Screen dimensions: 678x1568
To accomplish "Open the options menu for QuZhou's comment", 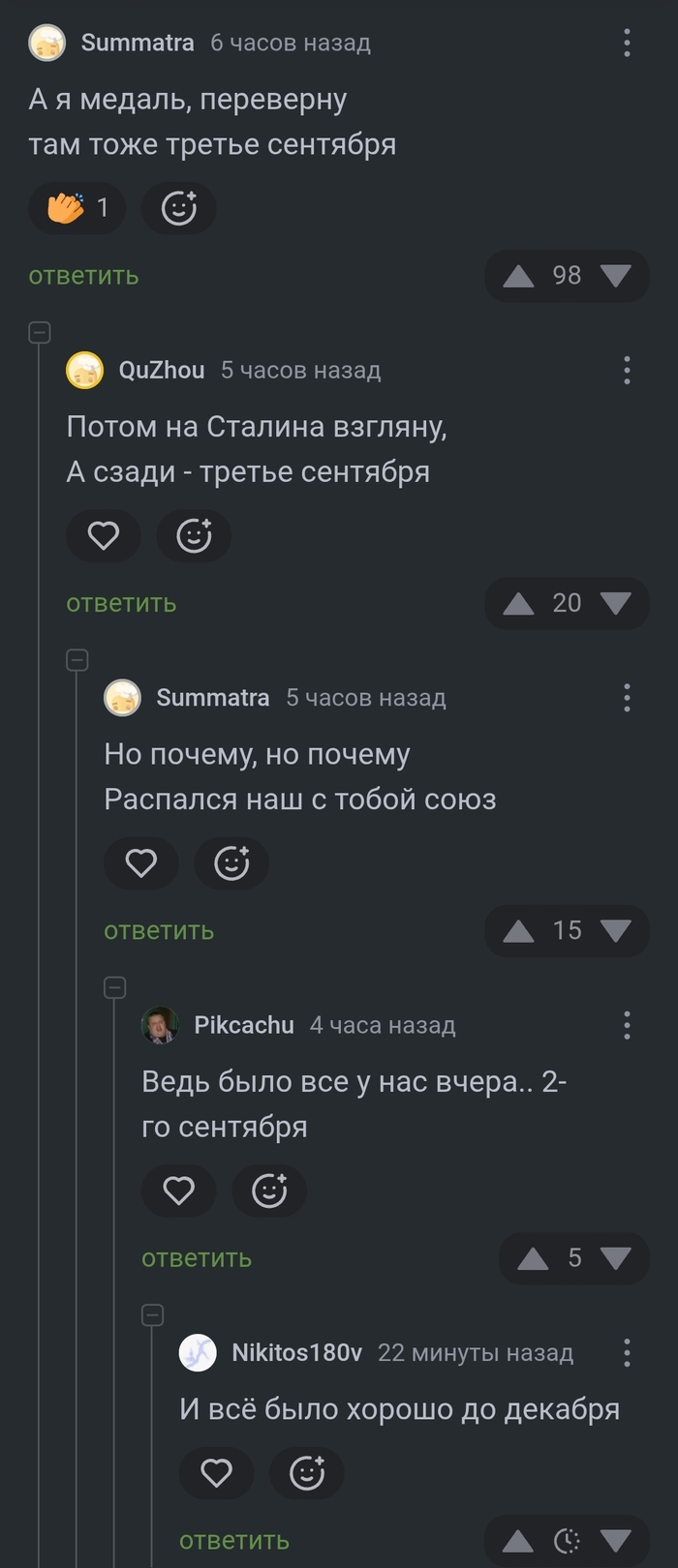I will [x=627, y=370].
